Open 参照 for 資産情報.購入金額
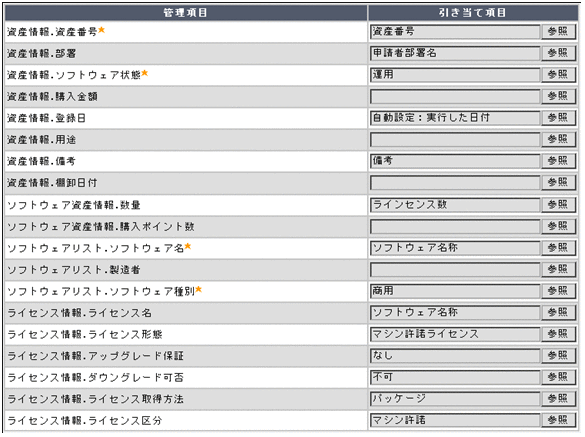The image size is (585, 437). 558,97
